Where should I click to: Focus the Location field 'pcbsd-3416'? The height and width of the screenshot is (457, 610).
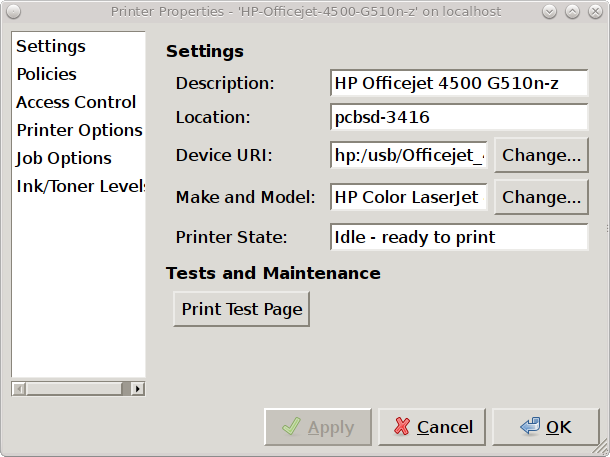point(459,117)
